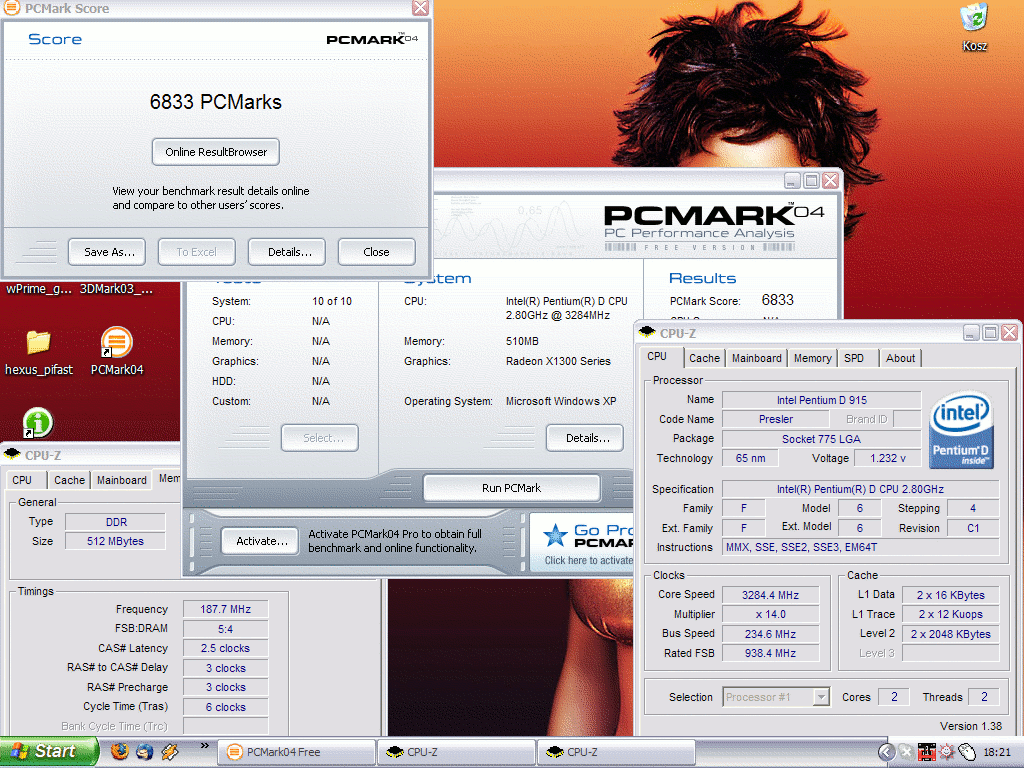This screenshot has height=768, width=1024.
Task: Click the Threads value field
Action: click(x=984, y=697)
